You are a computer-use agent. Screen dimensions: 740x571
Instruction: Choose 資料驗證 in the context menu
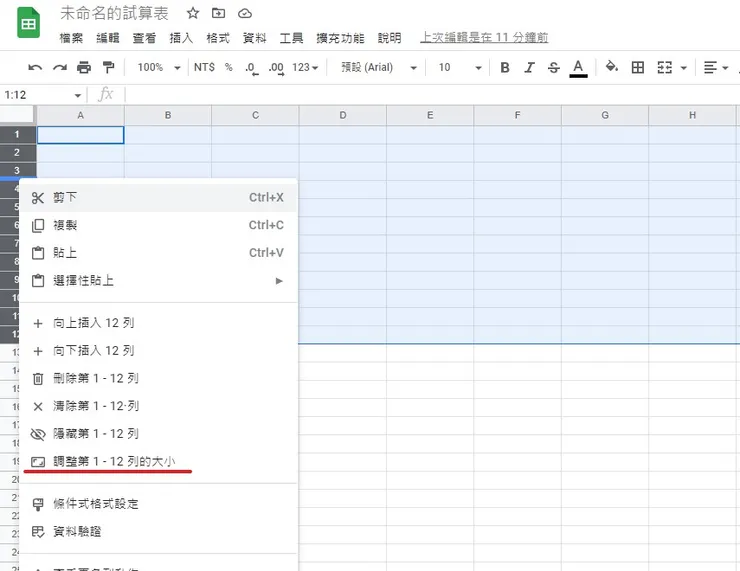coord(159,532)
